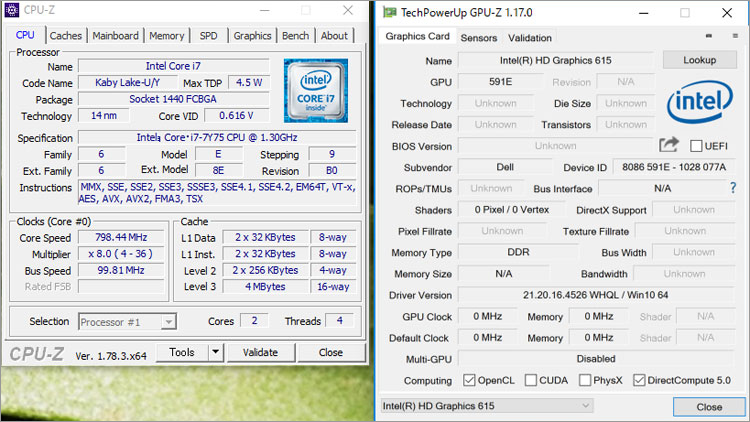This screenshot has height=422, width=750.
Task: Click the Cores count value 2
Action: 254,321
